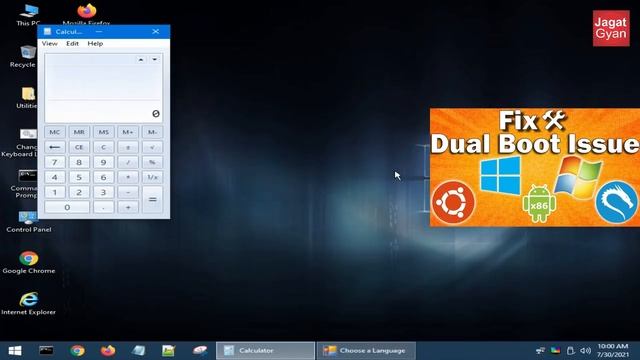Click the square root key

point(152,147)
